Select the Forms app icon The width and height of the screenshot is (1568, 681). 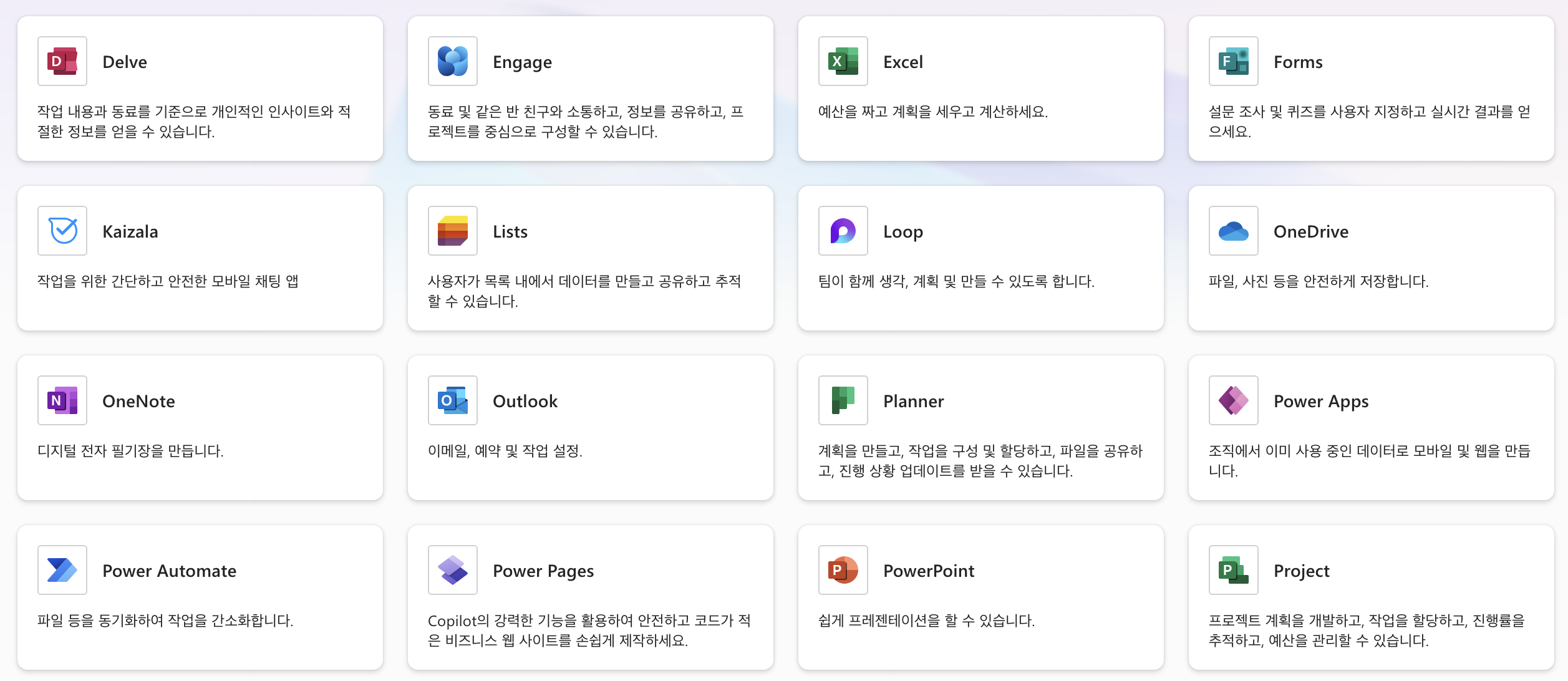coord(1234,61)
